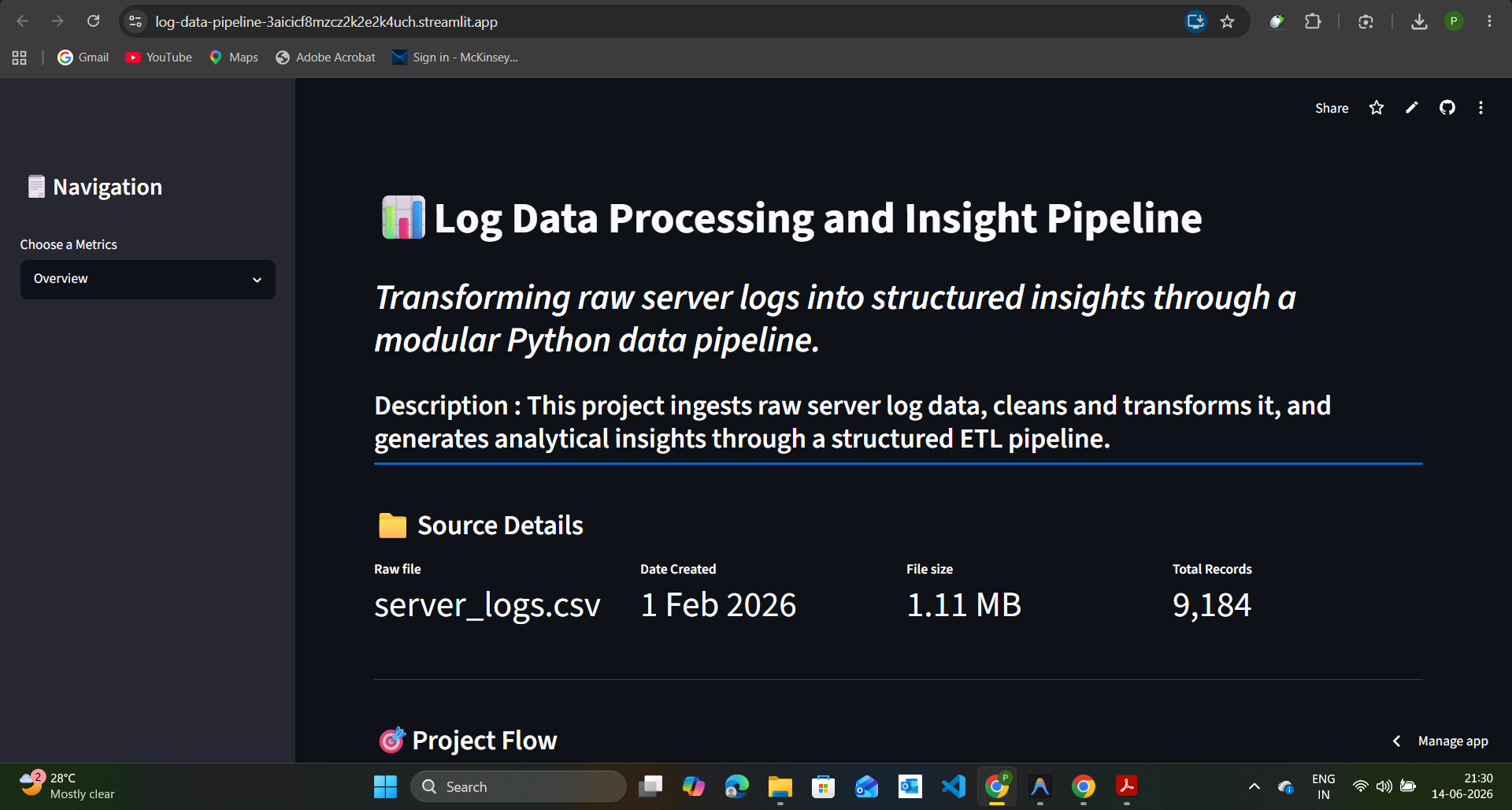Screen dimensions: 1512x810
Task: Open Visual Studio Code from the taskbar
Action: [x=954, y=786]
